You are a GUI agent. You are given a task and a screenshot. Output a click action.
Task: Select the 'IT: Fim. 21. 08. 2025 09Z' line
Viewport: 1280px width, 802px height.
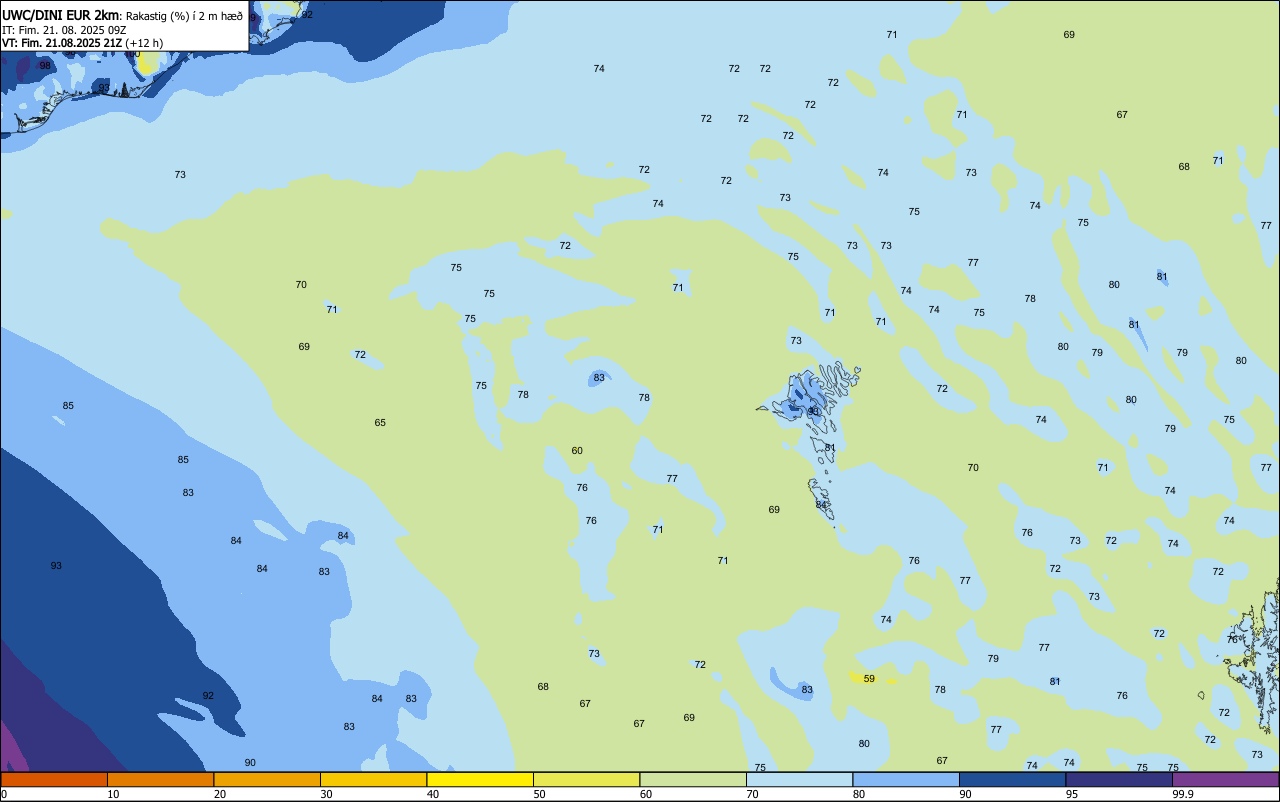[64, 30]
